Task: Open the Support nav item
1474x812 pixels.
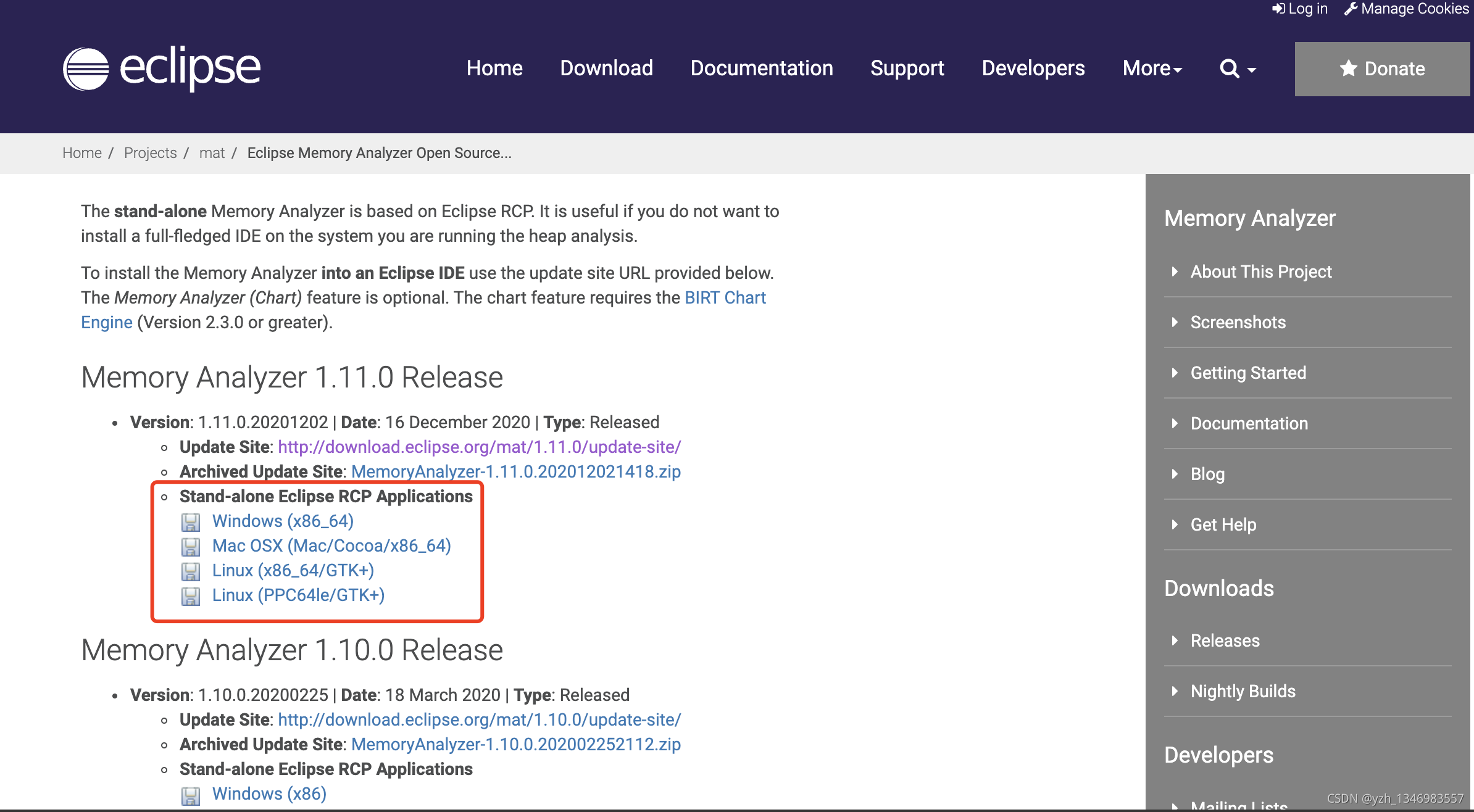Action: click(907, 68)
